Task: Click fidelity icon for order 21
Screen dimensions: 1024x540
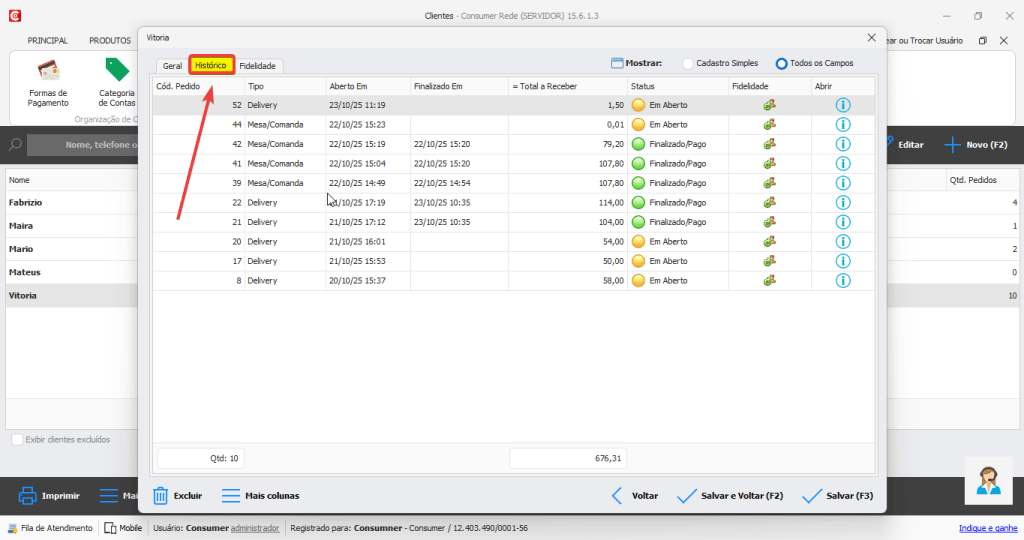Action: [769, 222]
